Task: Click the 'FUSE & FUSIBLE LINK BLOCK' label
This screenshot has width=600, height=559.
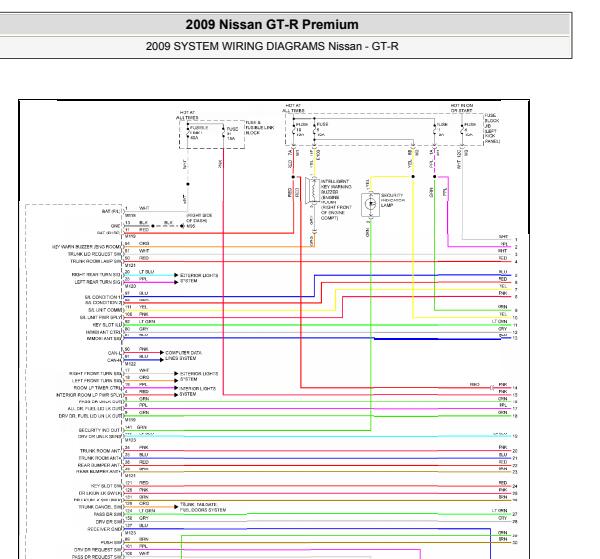Action: click(259, 127)
